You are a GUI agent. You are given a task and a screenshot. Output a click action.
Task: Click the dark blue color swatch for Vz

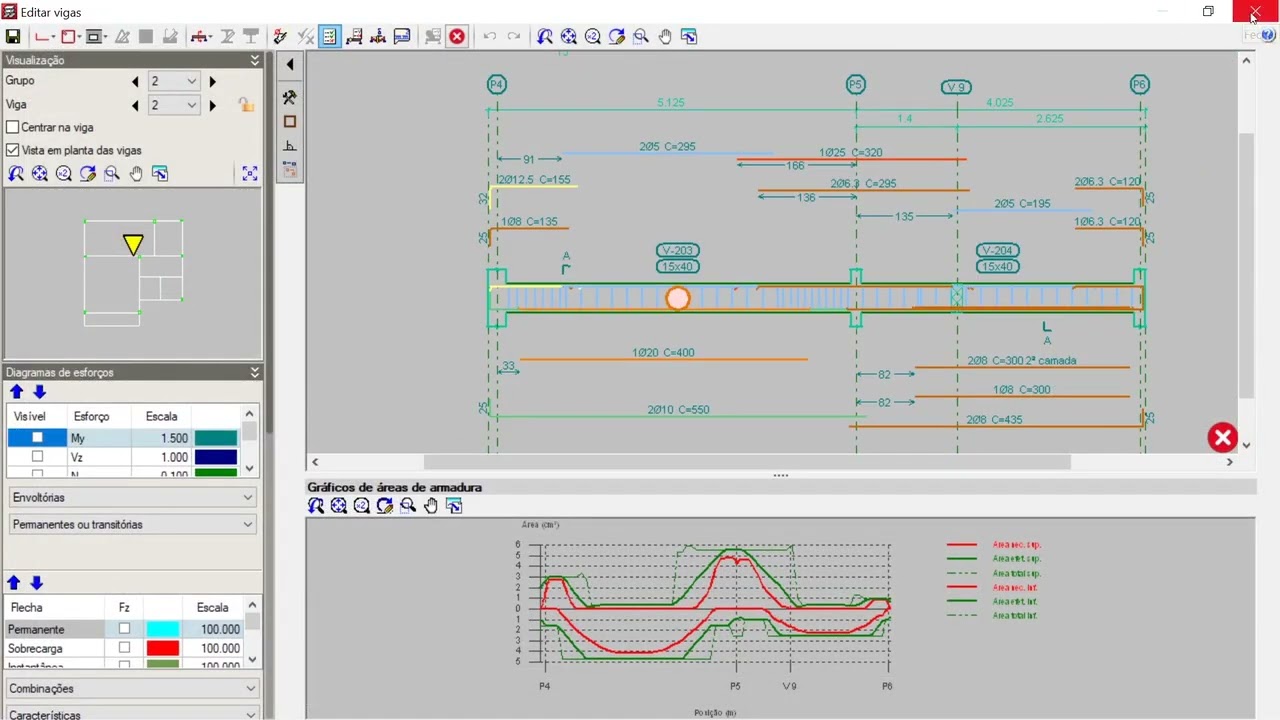216,457
